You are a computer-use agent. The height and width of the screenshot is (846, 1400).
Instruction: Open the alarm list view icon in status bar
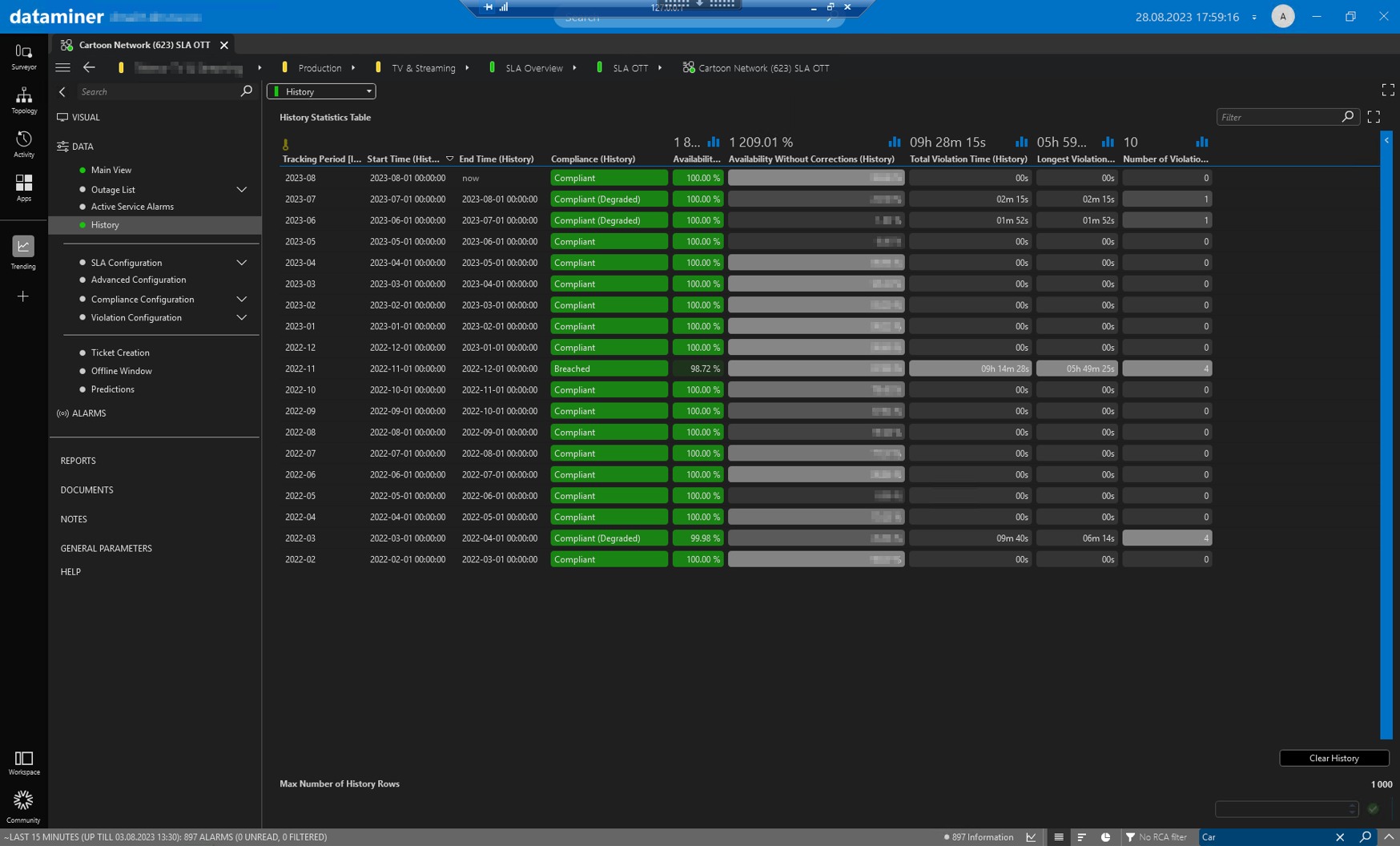[1059, 837]
